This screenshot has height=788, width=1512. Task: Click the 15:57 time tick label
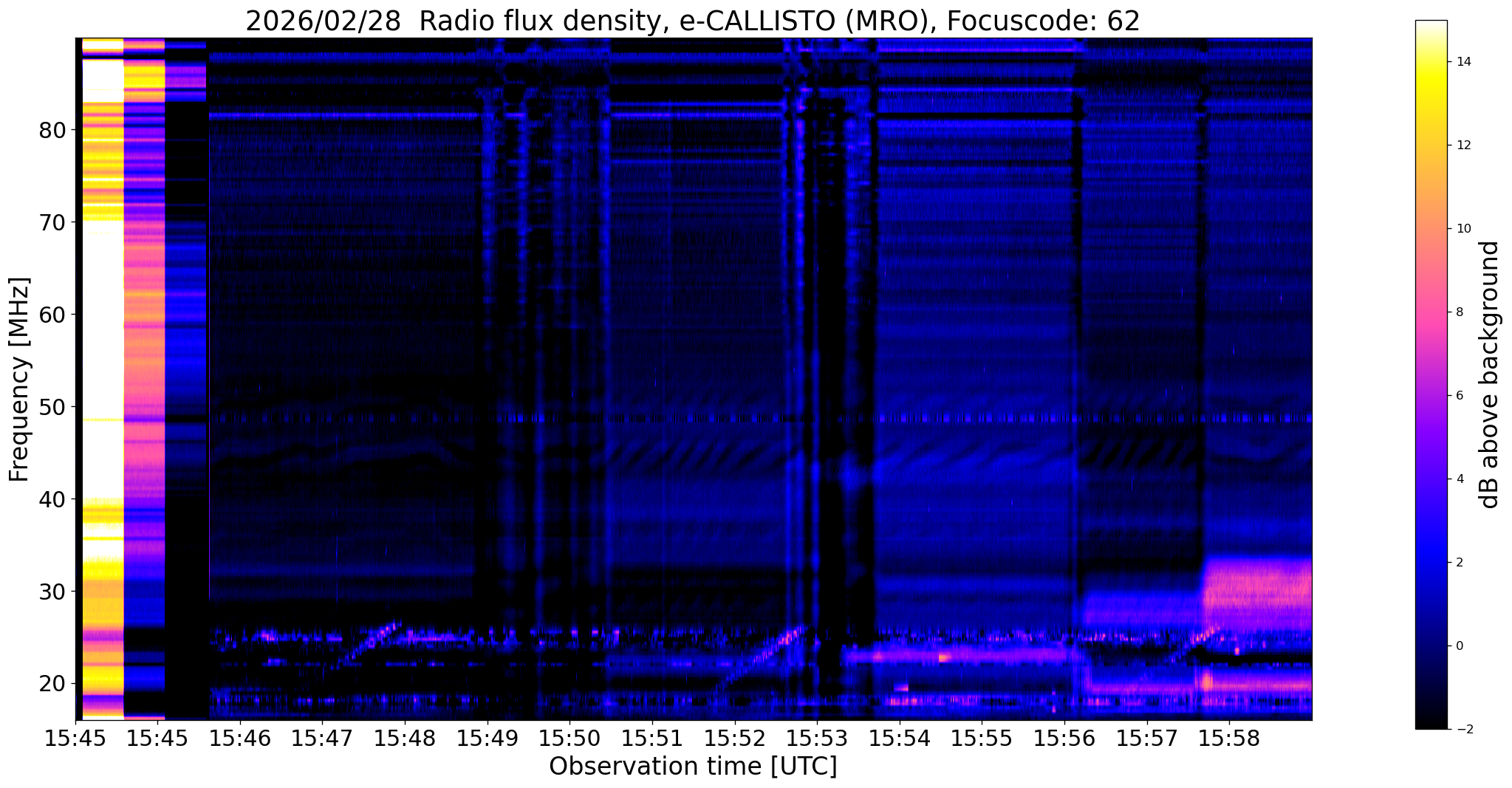pyautogui.click(x=1146, y=739)
